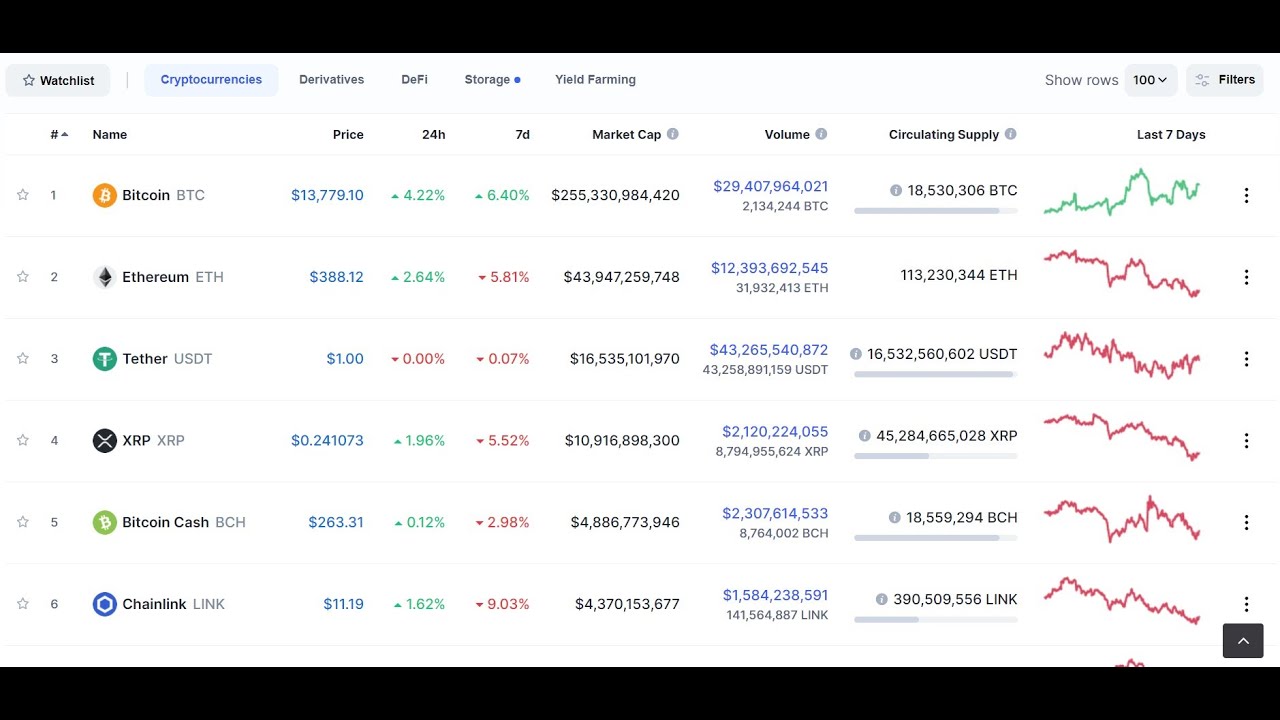The image size is (1280, 720).
Task: Click Chainlink's circulating supply progress bar
Action: coord(936,620)
